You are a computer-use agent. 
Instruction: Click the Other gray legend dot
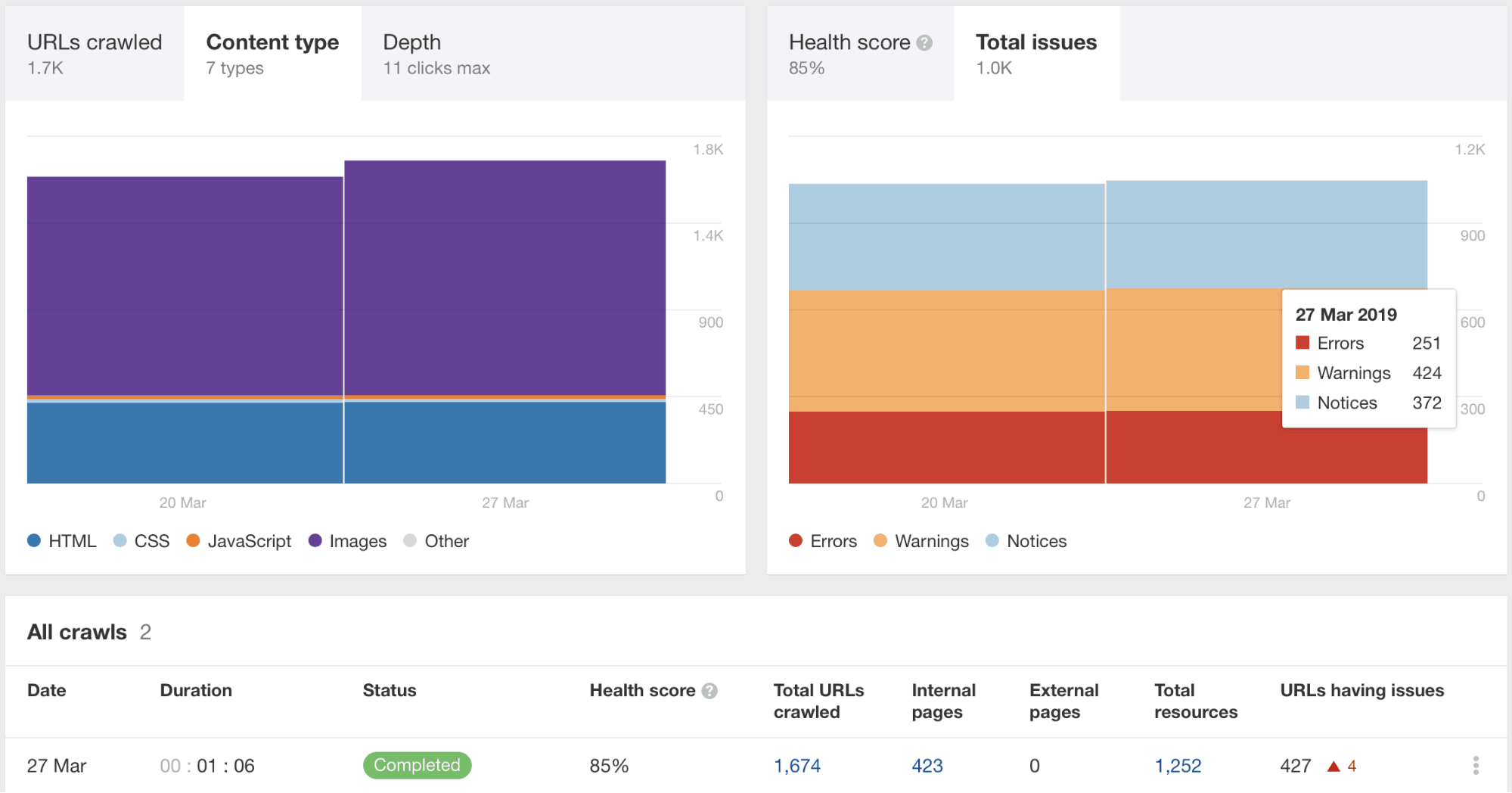[410, 541]
